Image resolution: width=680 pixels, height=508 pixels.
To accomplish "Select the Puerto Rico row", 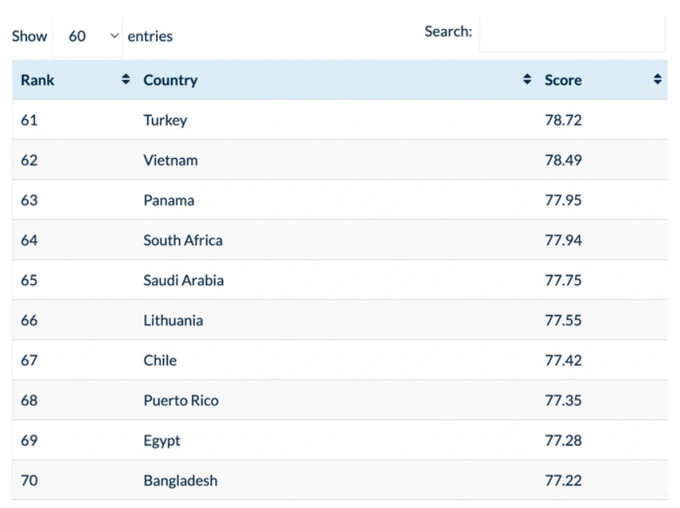I will [340, 400].
